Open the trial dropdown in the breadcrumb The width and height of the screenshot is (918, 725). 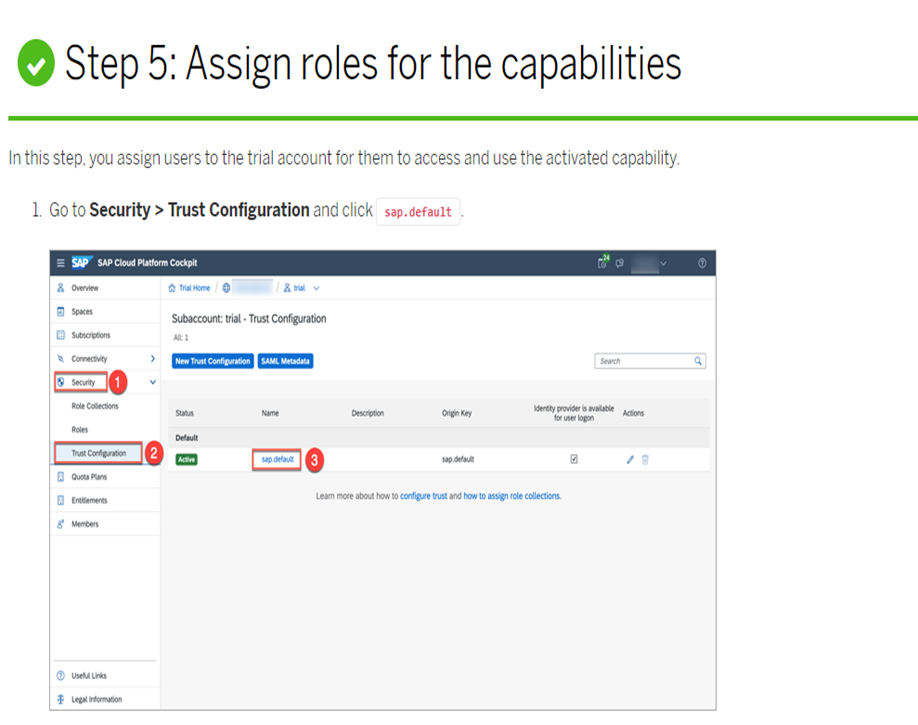pos(315,287)
